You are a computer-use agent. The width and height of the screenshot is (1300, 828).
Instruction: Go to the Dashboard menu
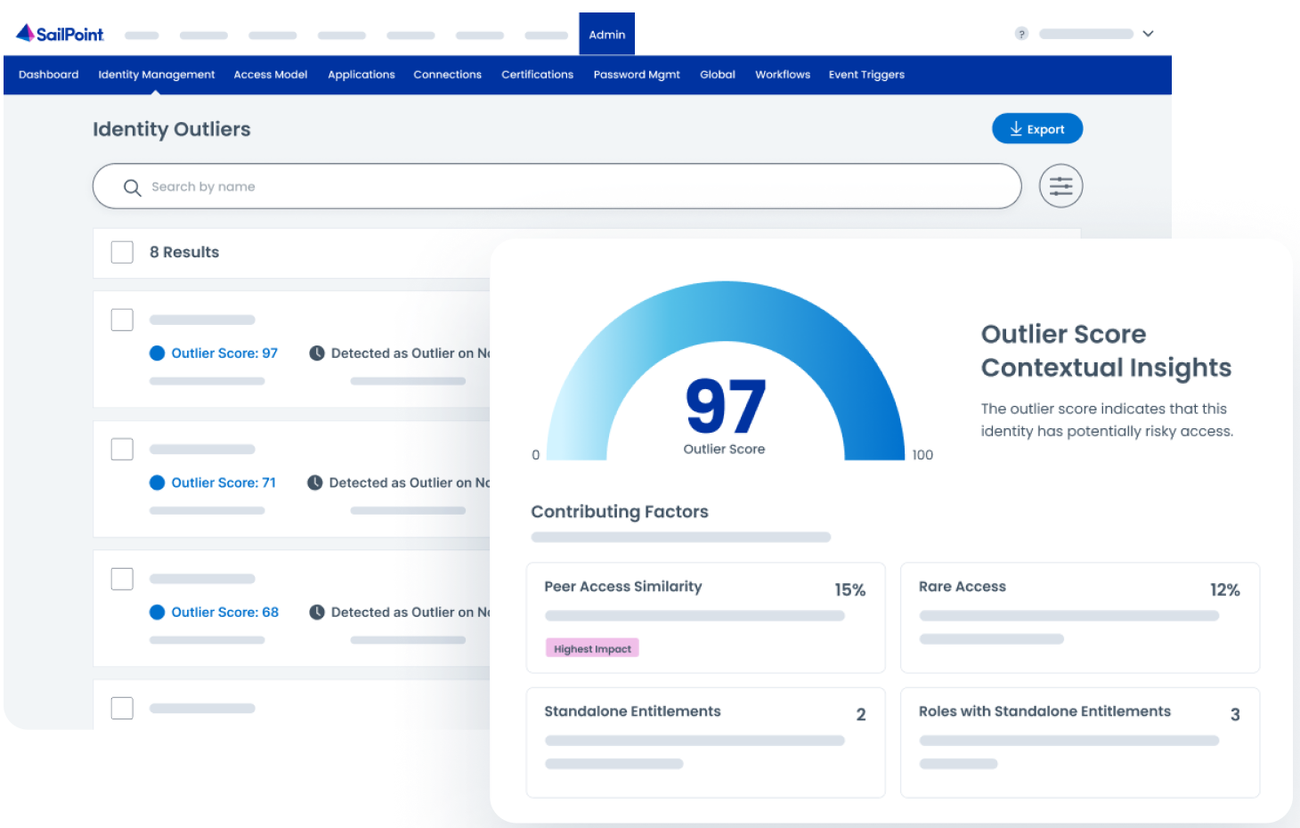click(x=49, y=75)
